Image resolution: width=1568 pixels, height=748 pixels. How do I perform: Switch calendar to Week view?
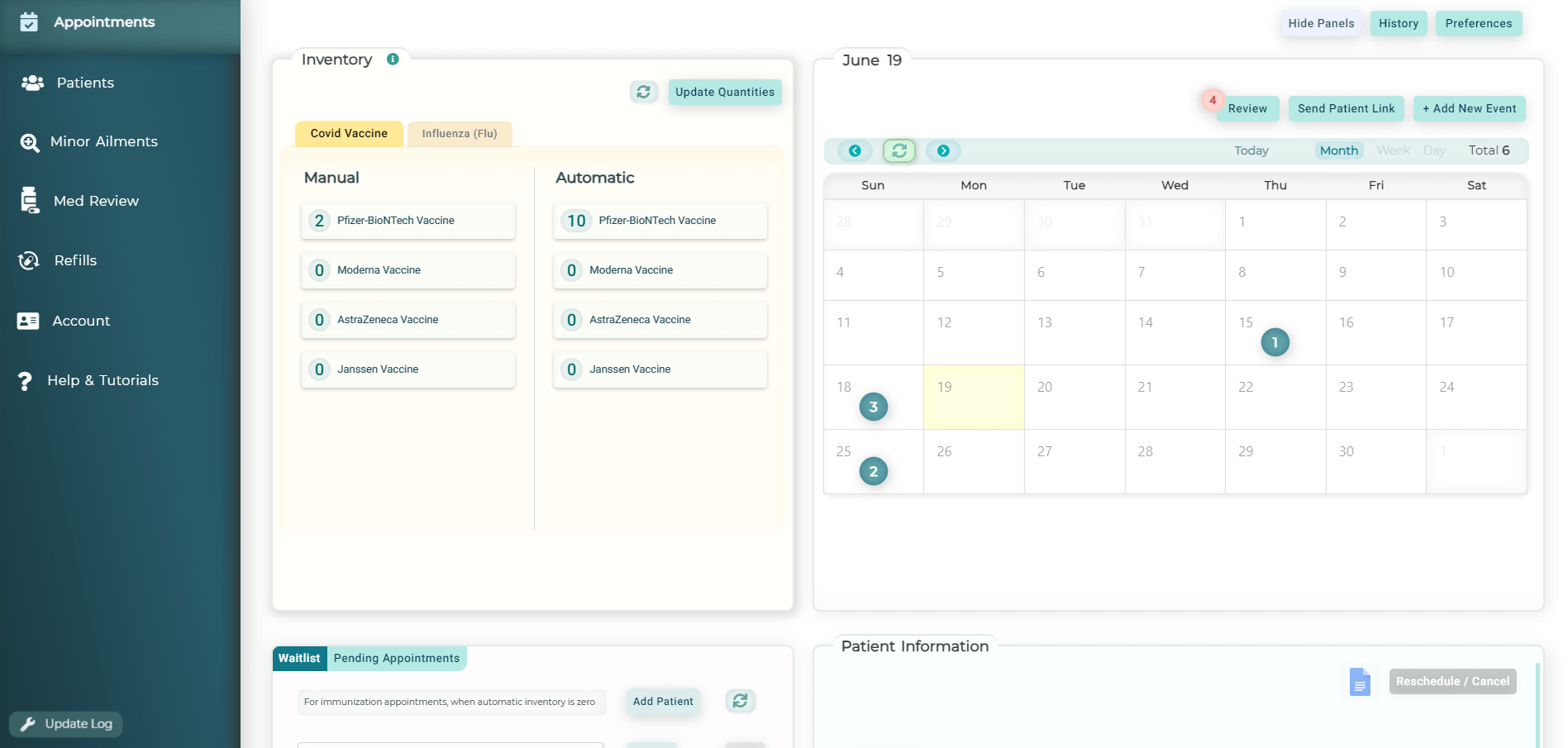coord(1393,150)
